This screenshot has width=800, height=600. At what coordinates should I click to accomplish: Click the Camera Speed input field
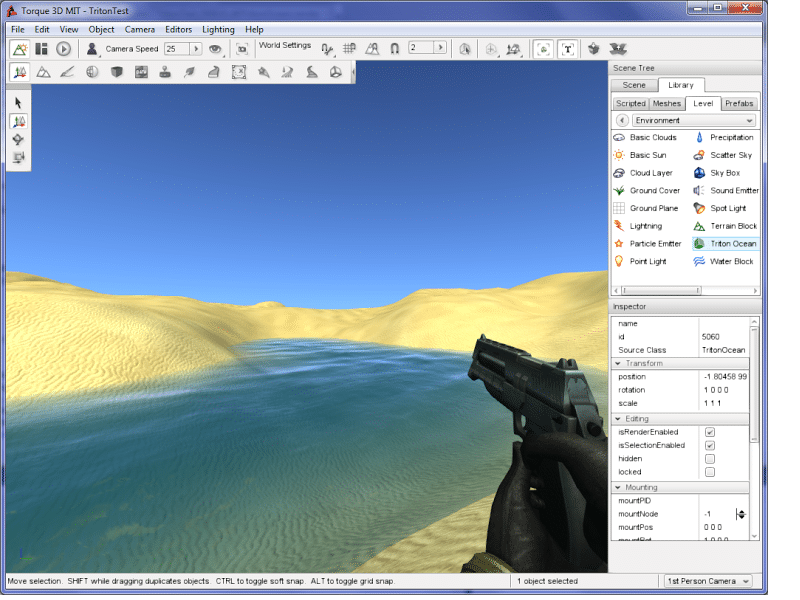(177, 49)
